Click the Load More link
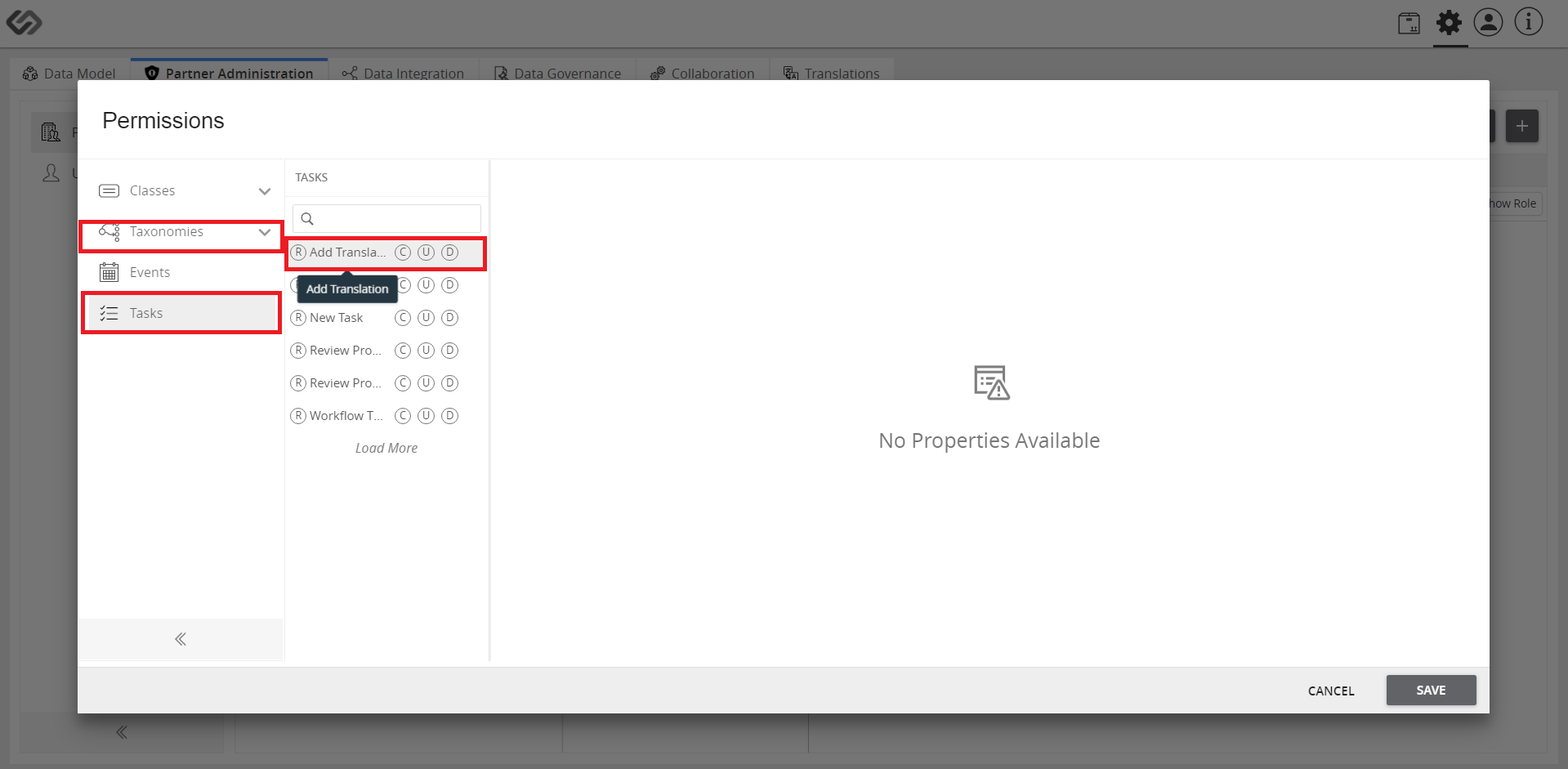The width and height of the screenshot is (1568, 769). tap(386, 449)
